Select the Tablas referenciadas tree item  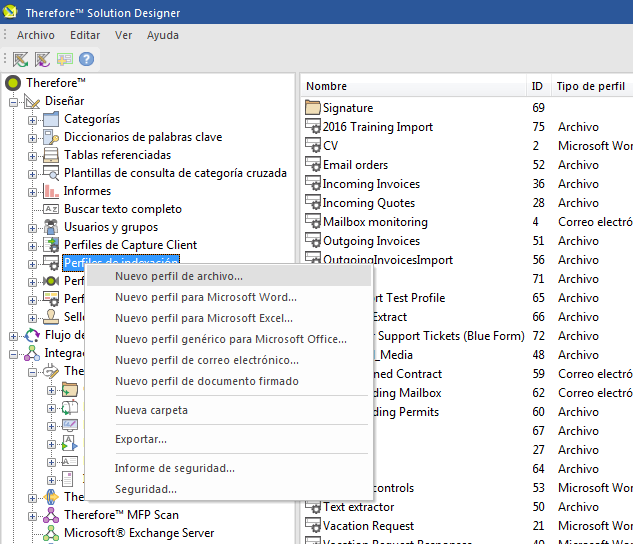[117, 155]
